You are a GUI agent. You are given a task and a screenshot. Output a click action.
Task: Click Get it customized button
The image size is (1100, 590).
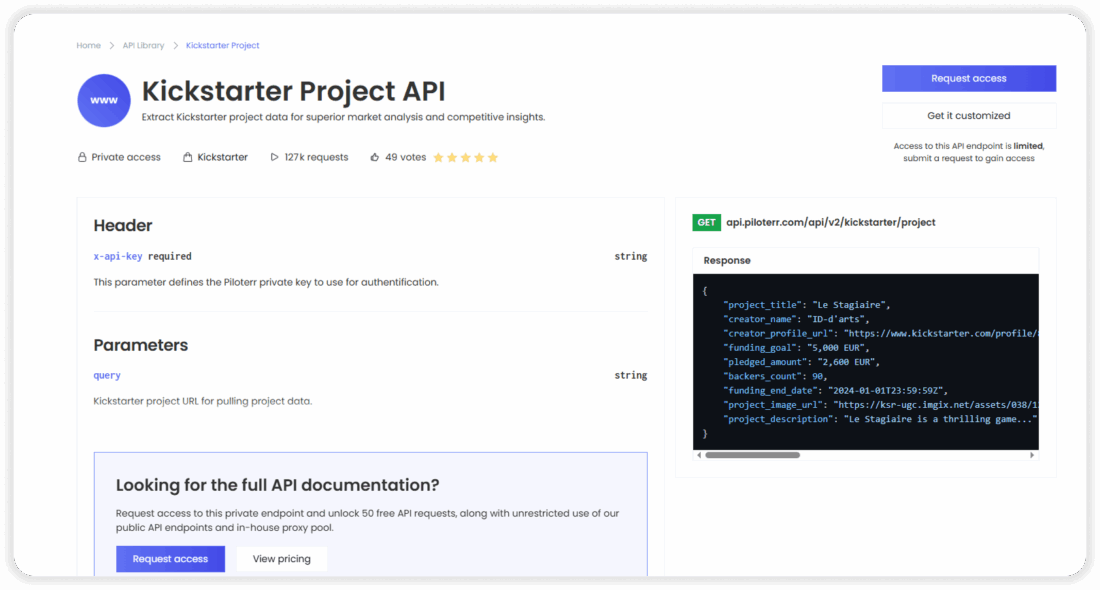pos(969,116)
